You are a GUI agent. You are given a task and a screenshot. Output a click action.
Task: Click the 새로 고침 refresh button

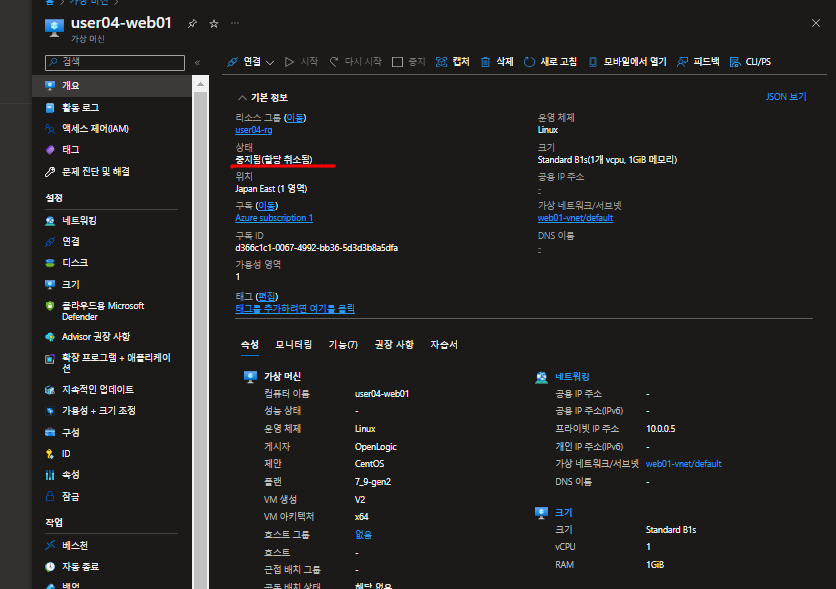coord(550,62)
